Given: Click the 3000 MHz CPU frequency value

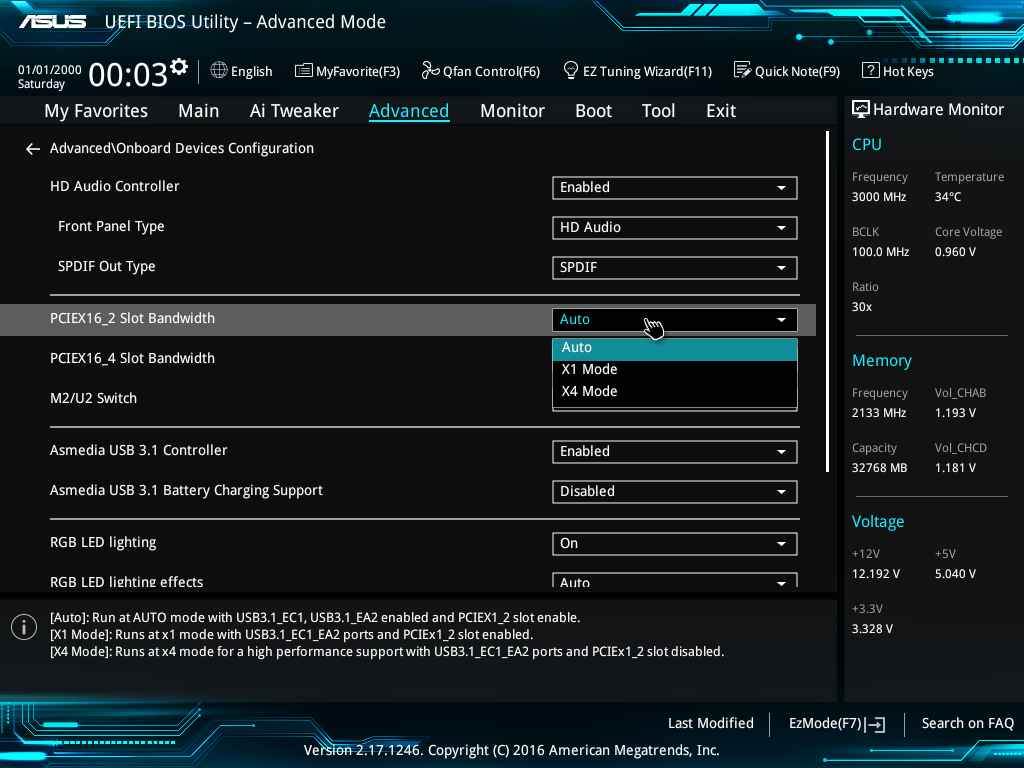Looking at the screenshot, I should coord(878,197).
